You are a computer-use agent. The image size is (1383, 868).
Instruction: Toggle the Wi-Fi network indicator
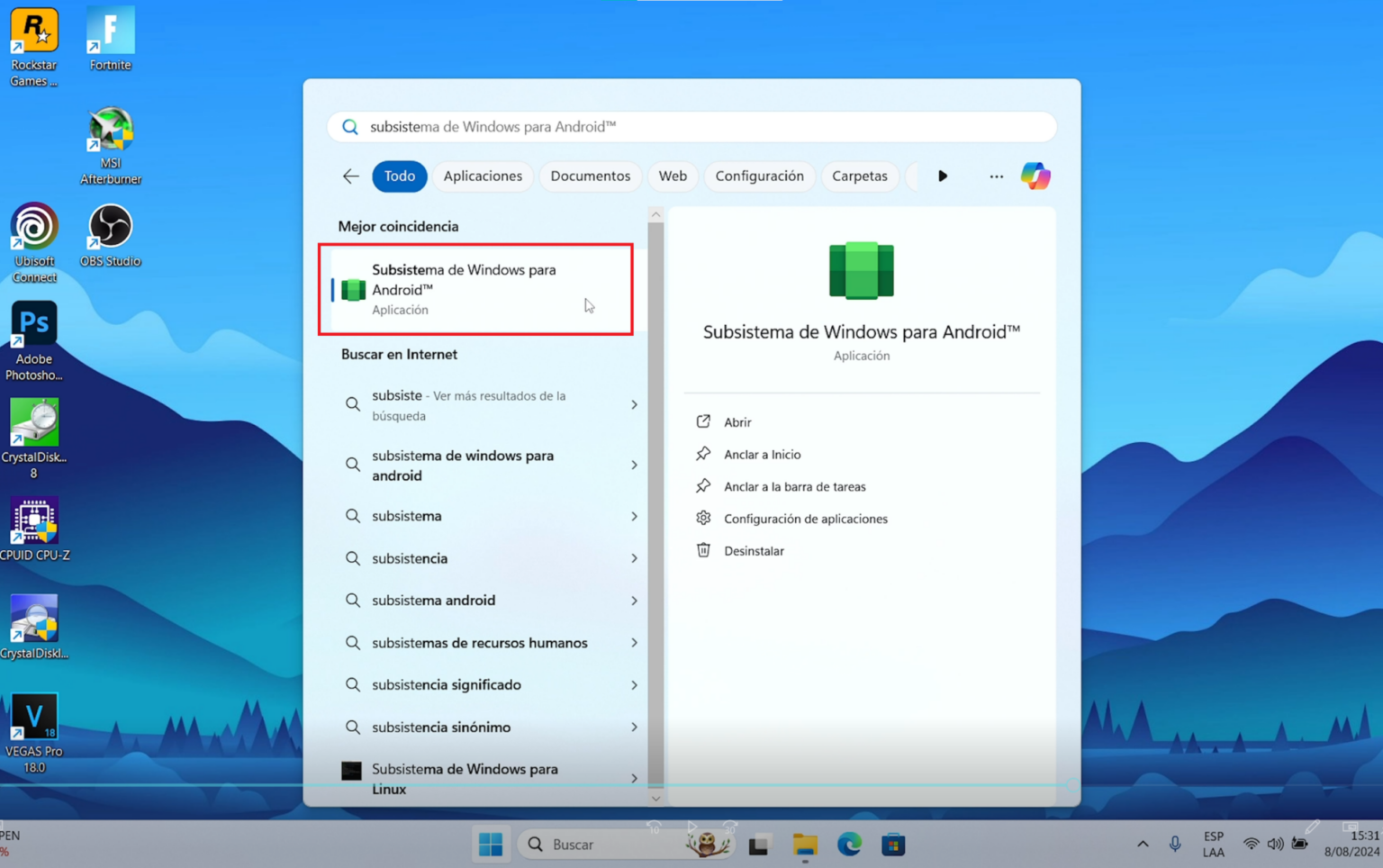pos(1252,844)
